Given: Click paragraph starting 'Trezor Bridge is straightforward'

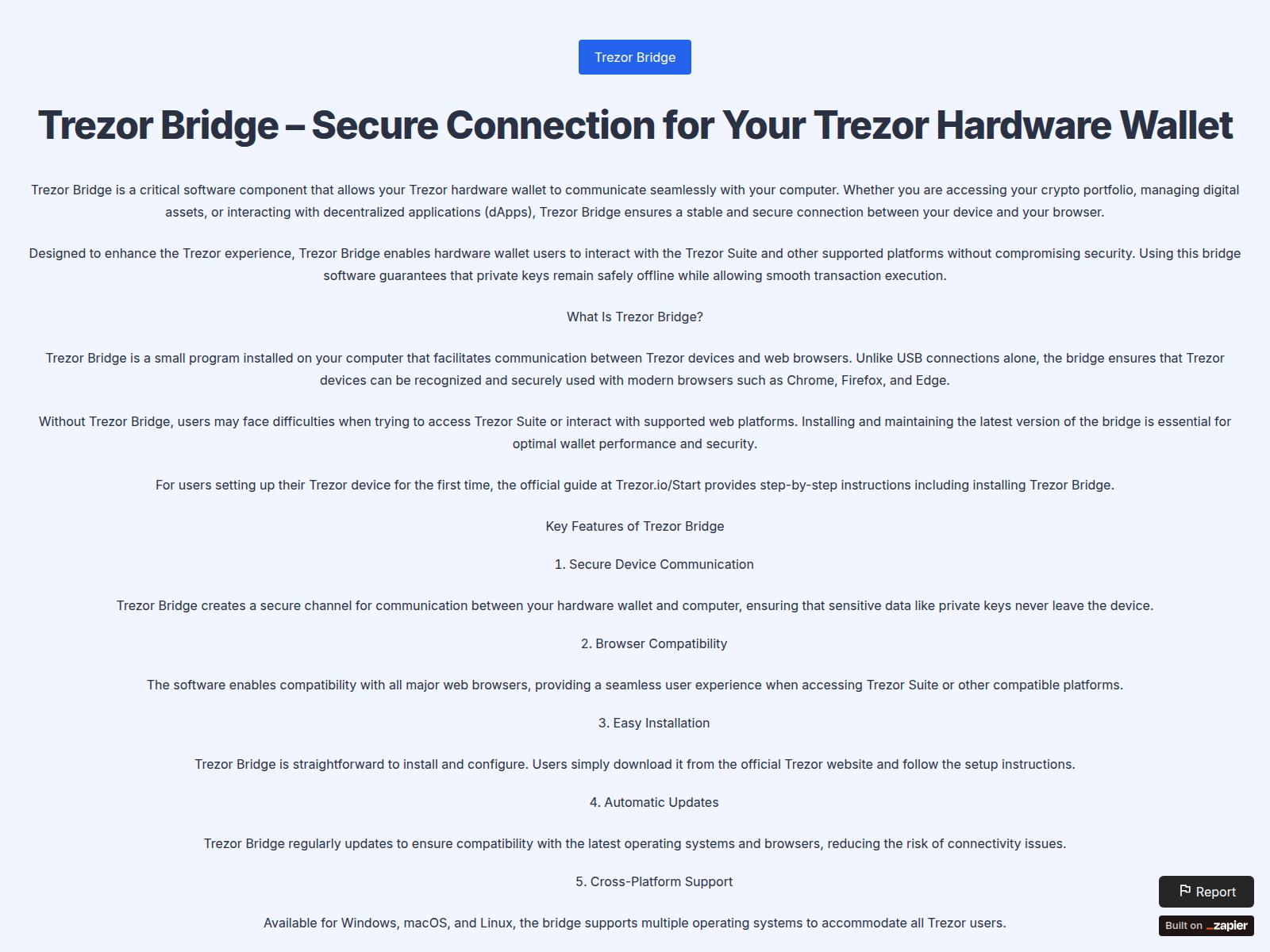Looking at the screenshot, I should click(635, 764).
